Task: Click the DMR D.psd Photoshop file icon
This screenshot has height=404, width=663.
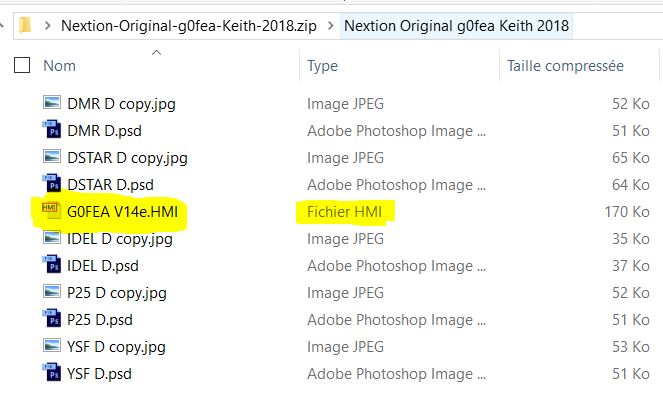Action: tap(52, 129)
